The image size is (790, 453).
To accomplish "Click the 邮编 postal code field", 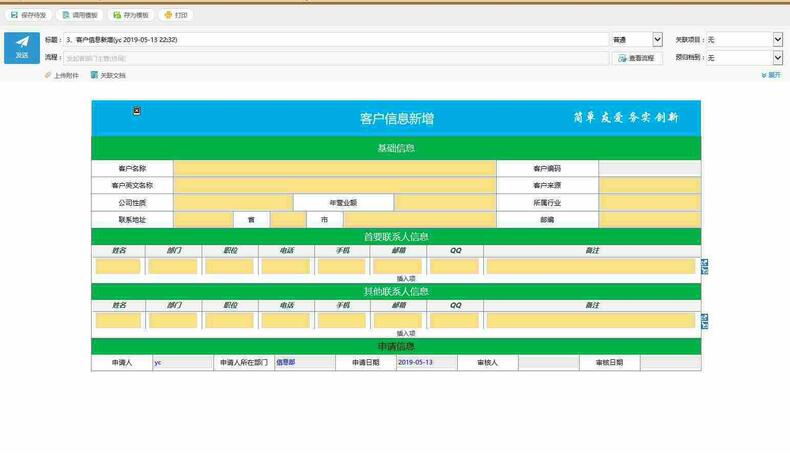I will [649, 220].
